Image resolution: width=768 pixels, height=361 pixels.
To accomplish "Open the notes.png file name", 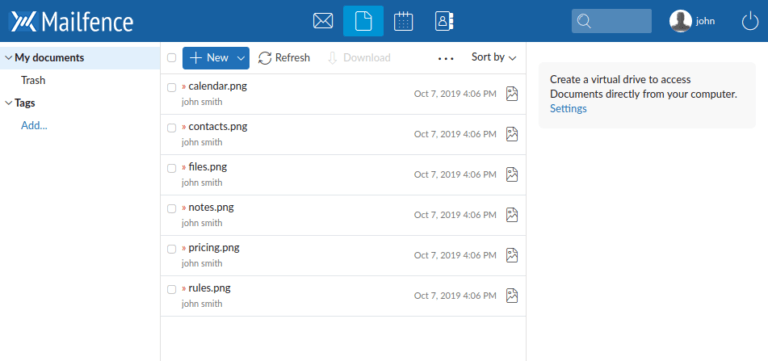I will [x=211, y=208].
